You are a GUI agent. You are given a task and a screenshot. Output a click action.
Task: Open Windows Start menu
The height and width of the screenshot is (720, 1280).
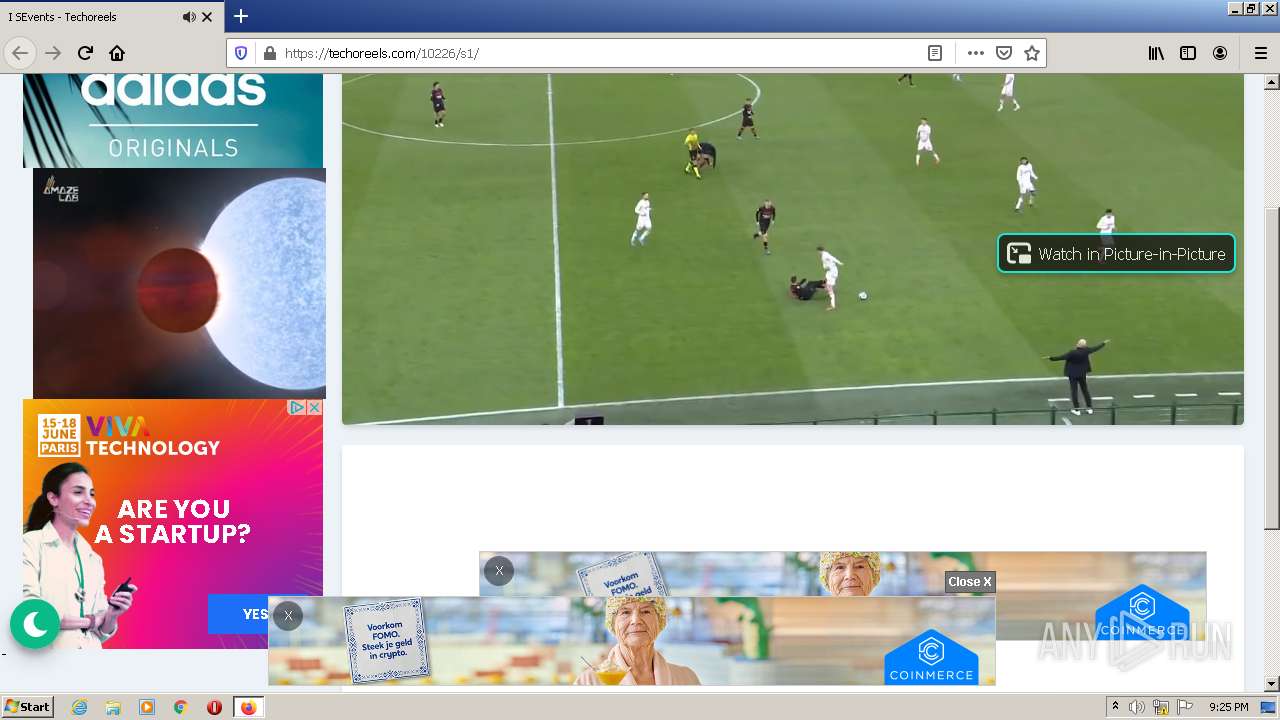click(27, 707)
